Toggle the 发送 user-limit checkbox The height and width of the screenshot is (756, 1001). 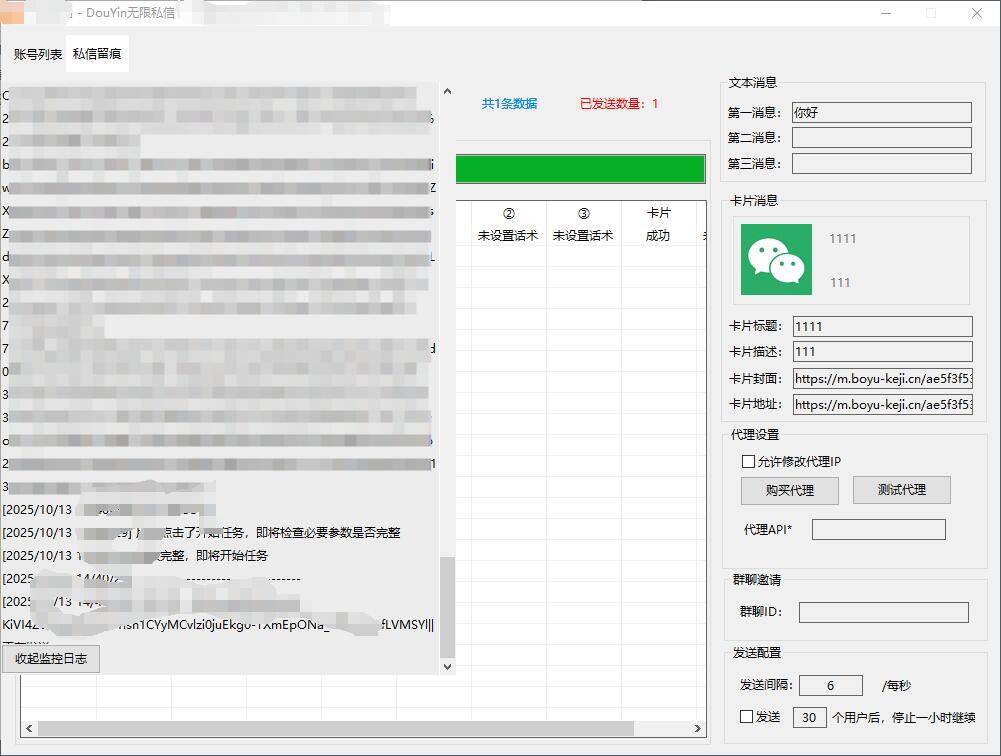tap(746, 717)
